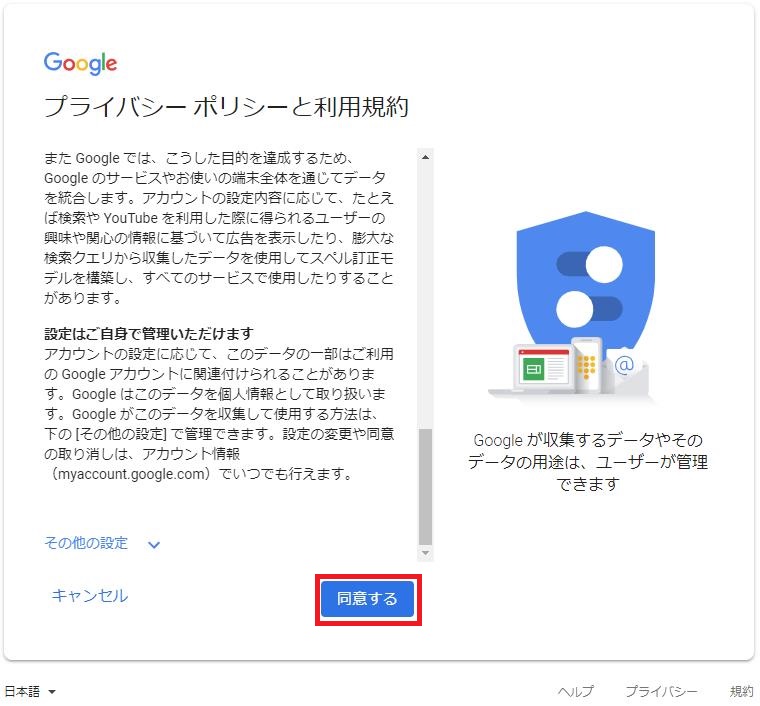Click the @ envelope icon in illustration
This screenshot has width=760, height=706.
[625, 367]
